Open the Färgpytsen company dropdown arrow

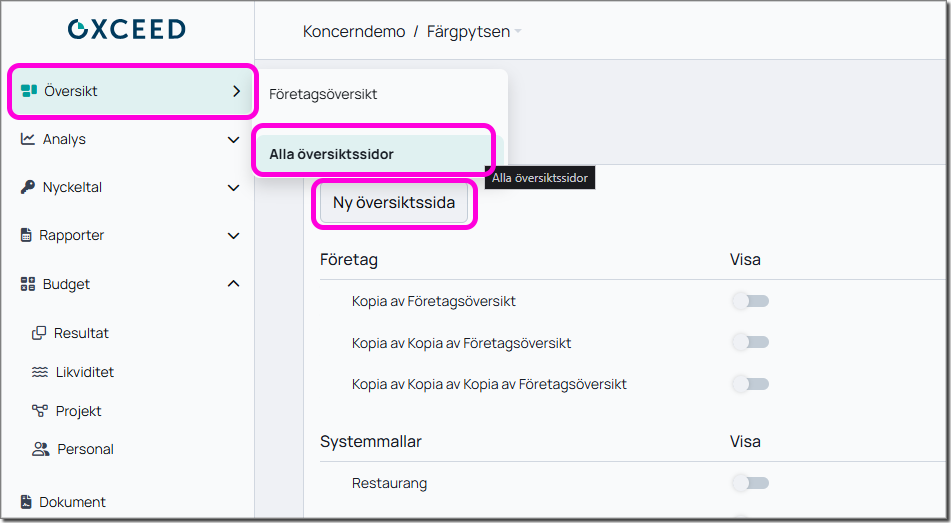pyautogui.click(x=518, y=32)
